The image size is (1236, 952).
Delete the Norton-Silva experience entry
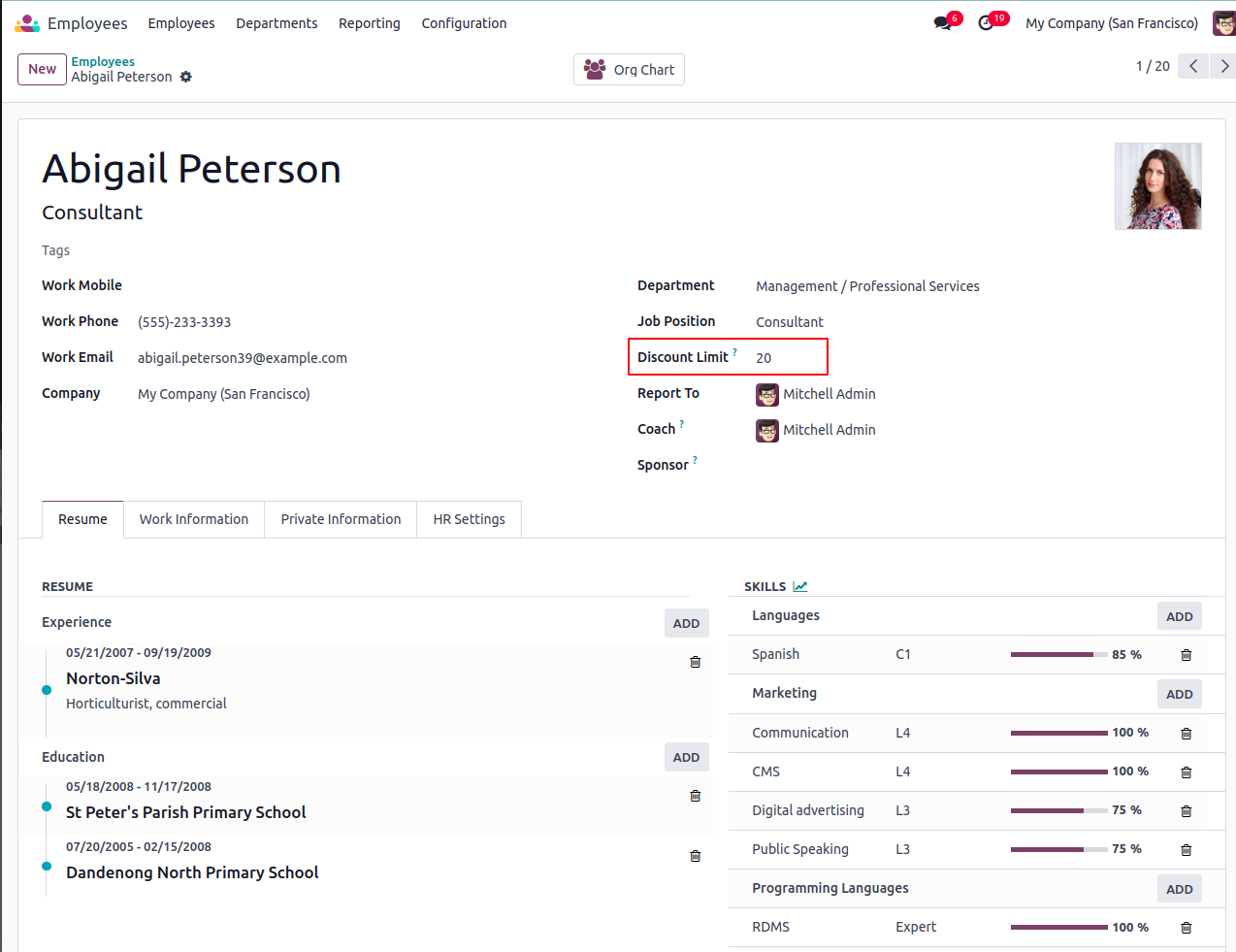click(x=695, y=662)
